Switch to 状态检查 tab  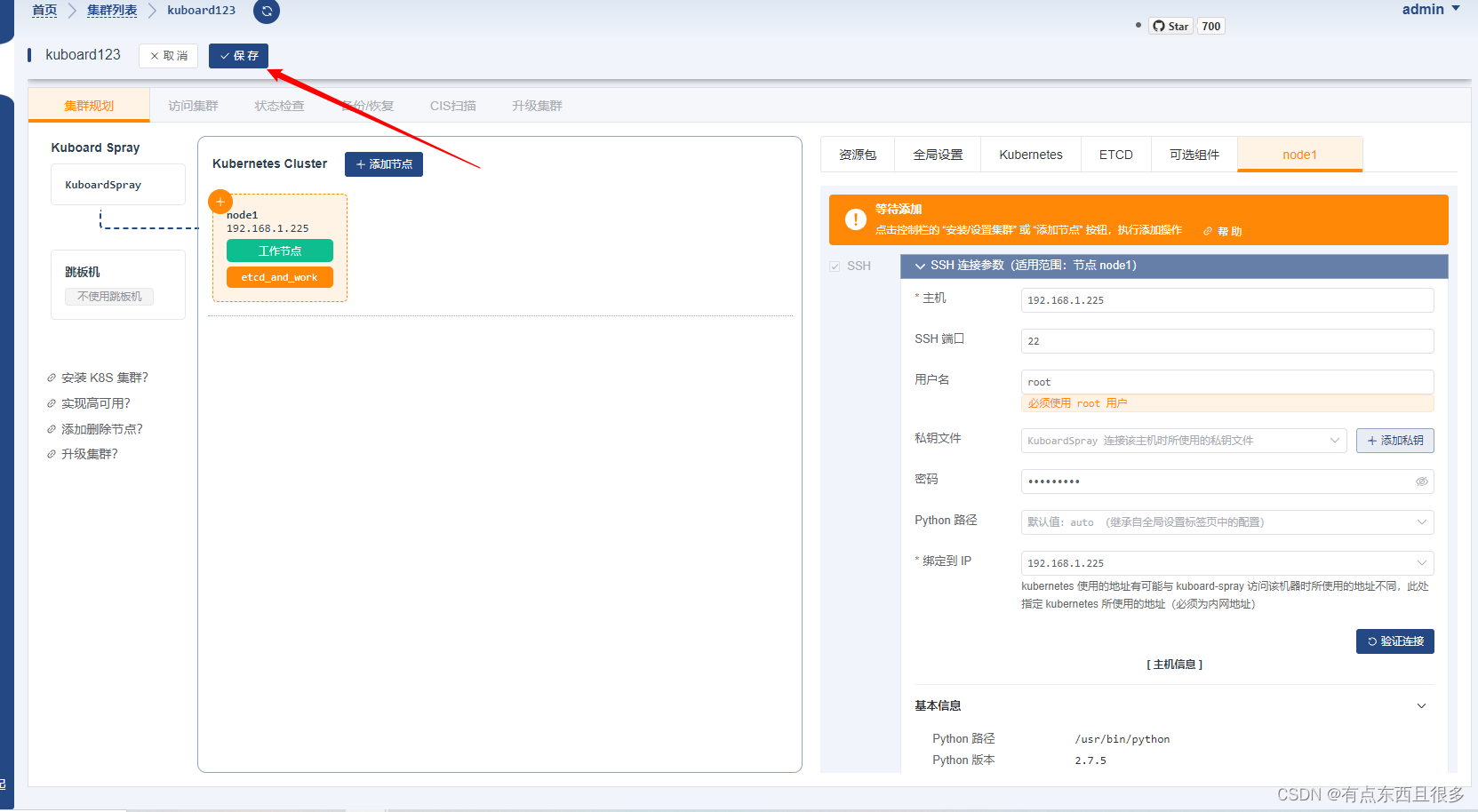click(x=279, y=106)
